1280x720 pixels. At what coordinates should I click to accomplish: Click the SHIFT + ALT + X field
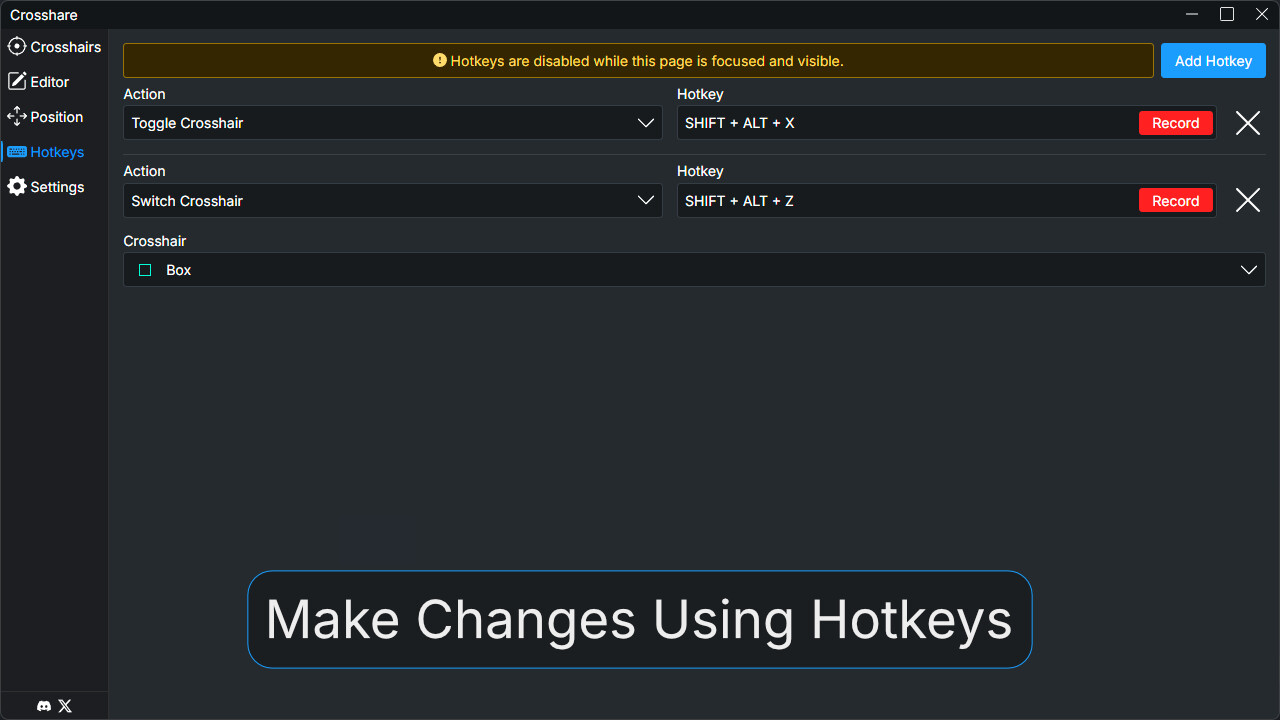[900, 123]
